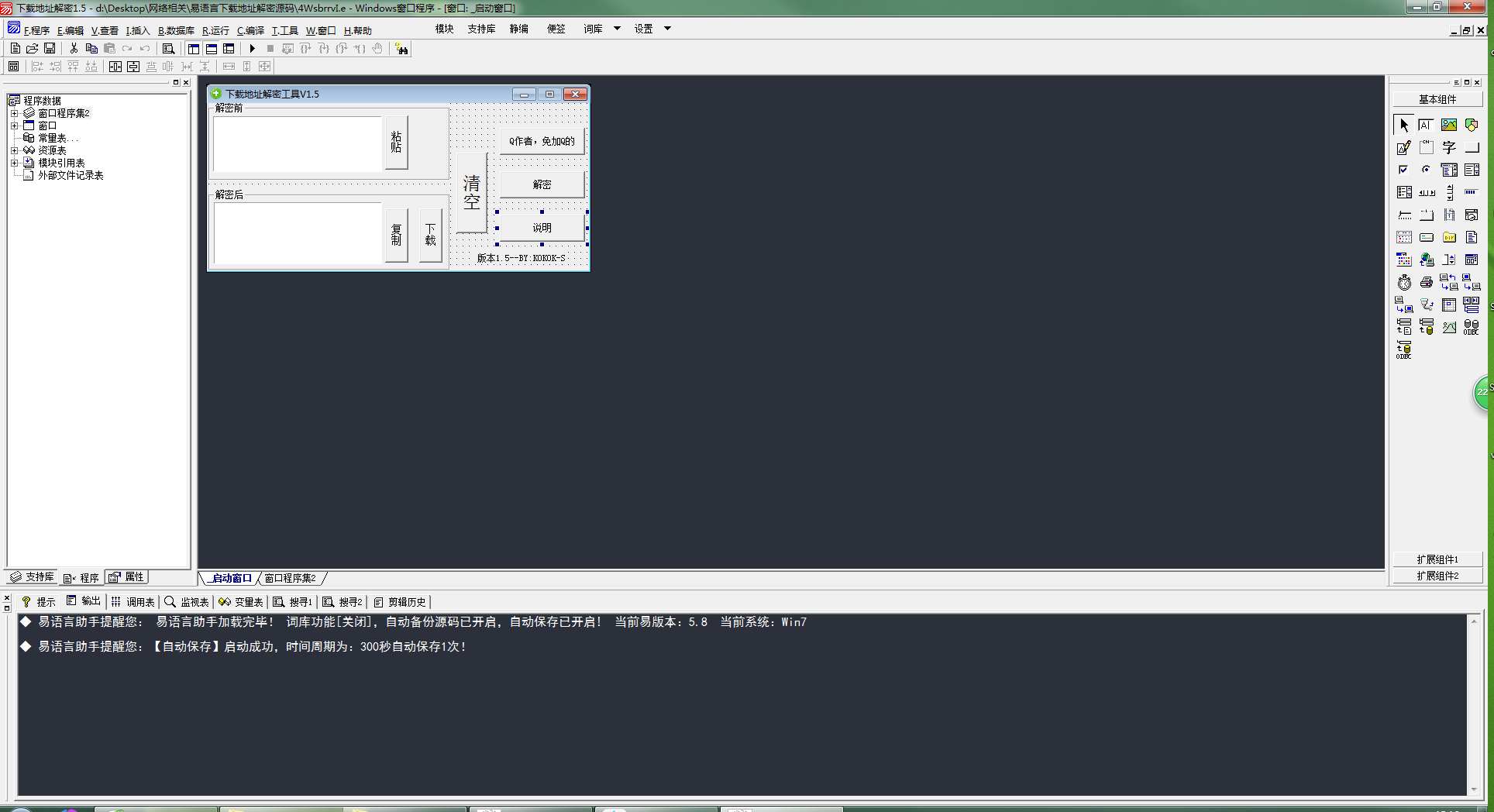Select the printer component icon
This screenshot has height=812, width=1494.
1427,282
